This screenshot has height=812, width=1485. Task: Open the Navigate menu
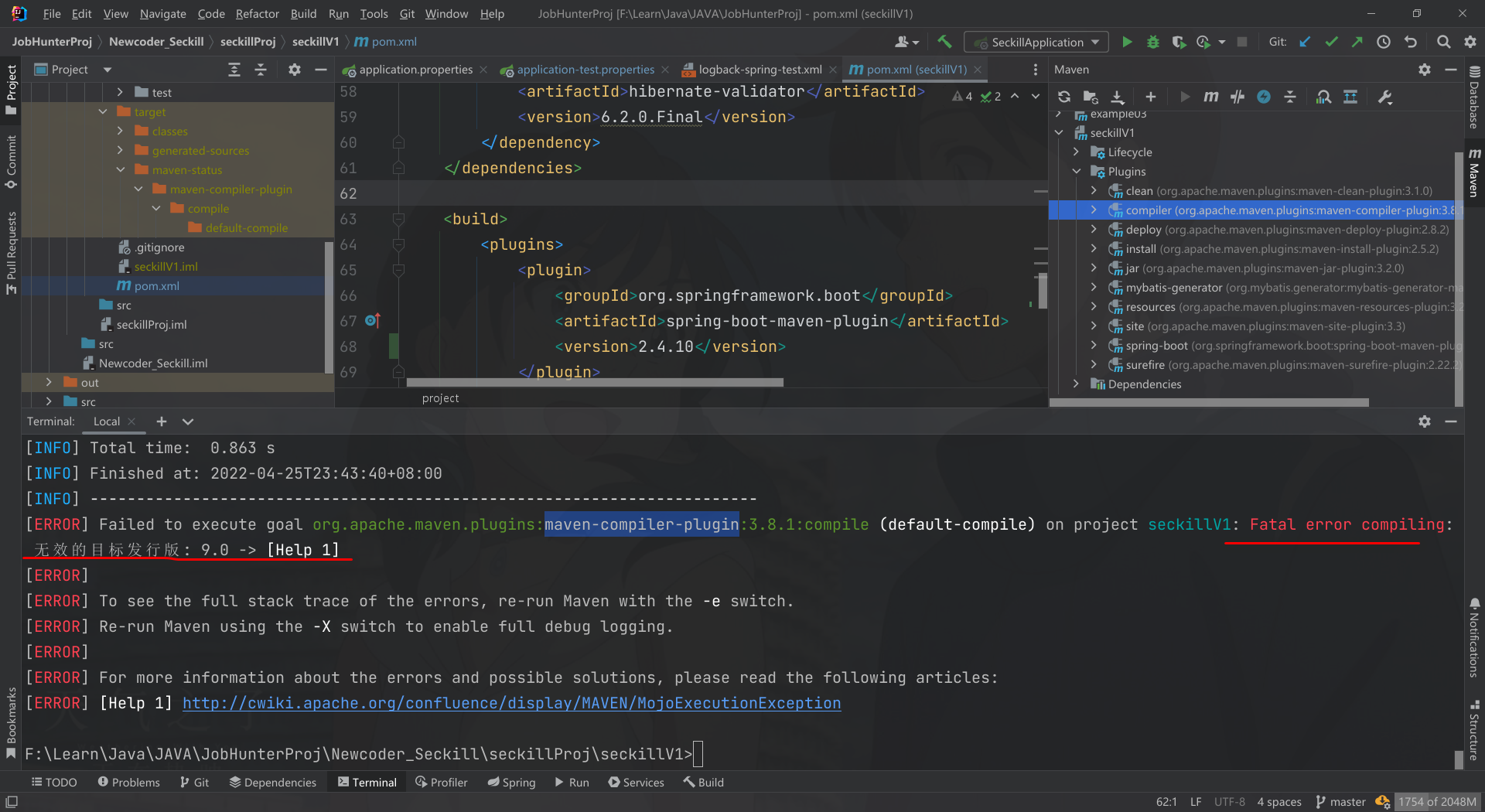coord(162,14)
